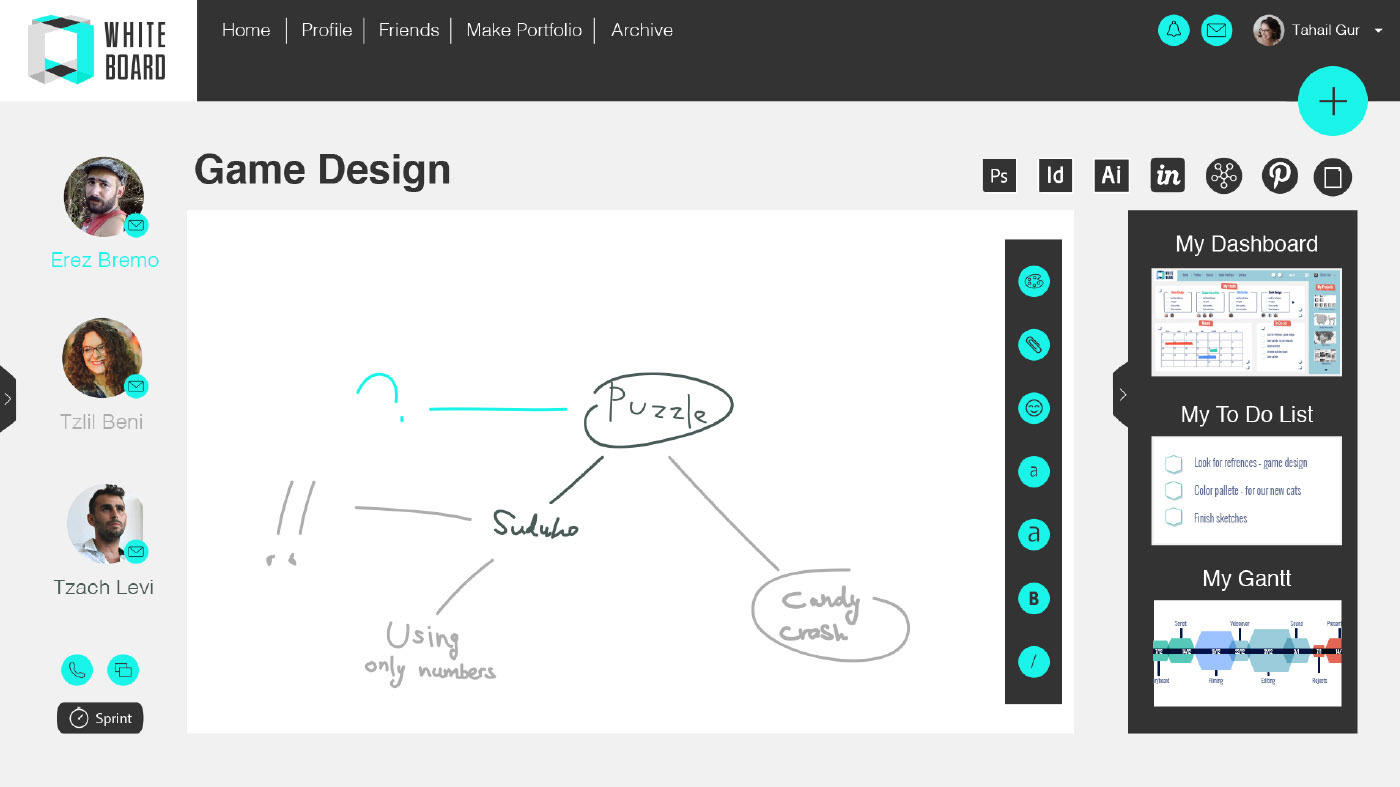This screenshot has width=1400, height=787.
Task: Collapse the right dashboard panel arrow
Action: 1122,395
